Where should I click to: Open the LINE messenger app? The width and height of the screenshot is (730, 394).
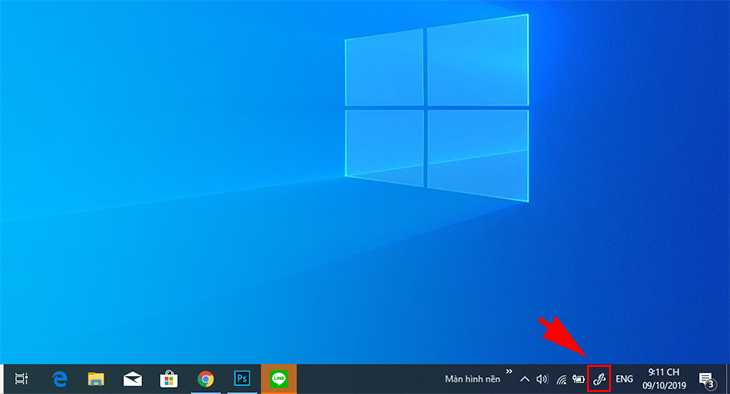279,379
